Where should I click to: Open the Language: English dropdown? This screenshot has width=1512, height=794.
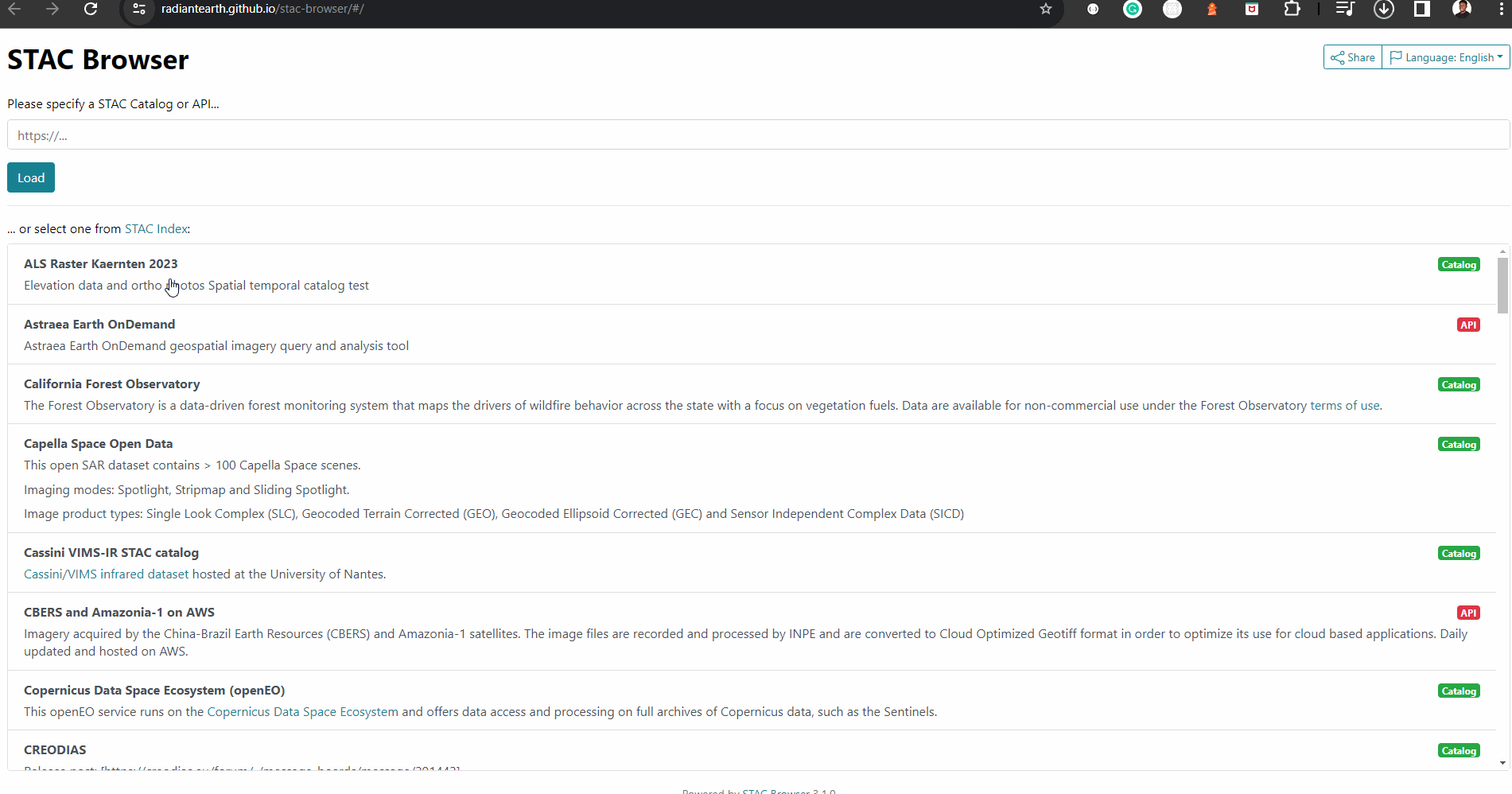click(1445, 56)
